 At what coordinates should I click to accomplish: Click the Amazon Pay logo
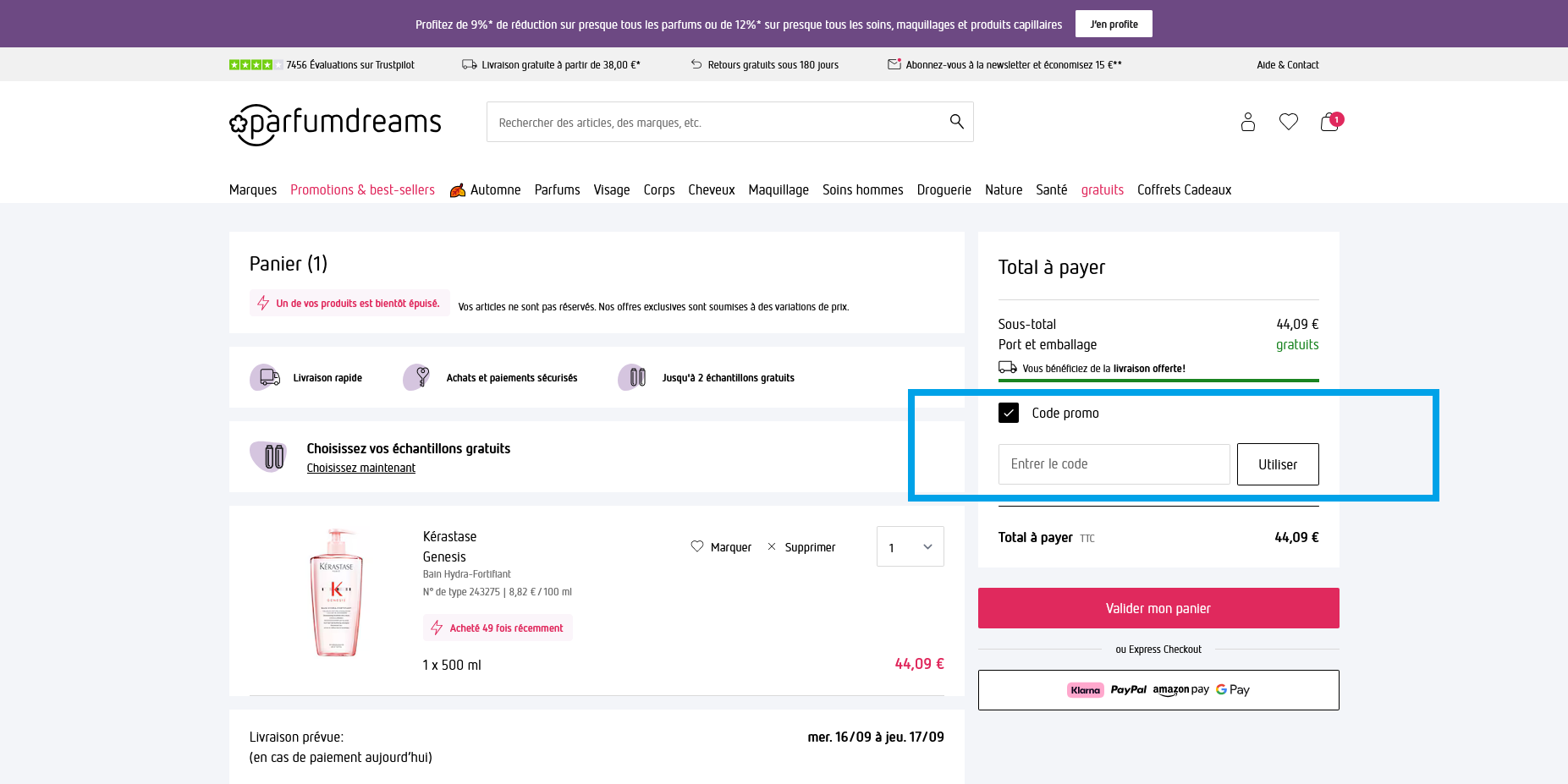pos(1181,690)
